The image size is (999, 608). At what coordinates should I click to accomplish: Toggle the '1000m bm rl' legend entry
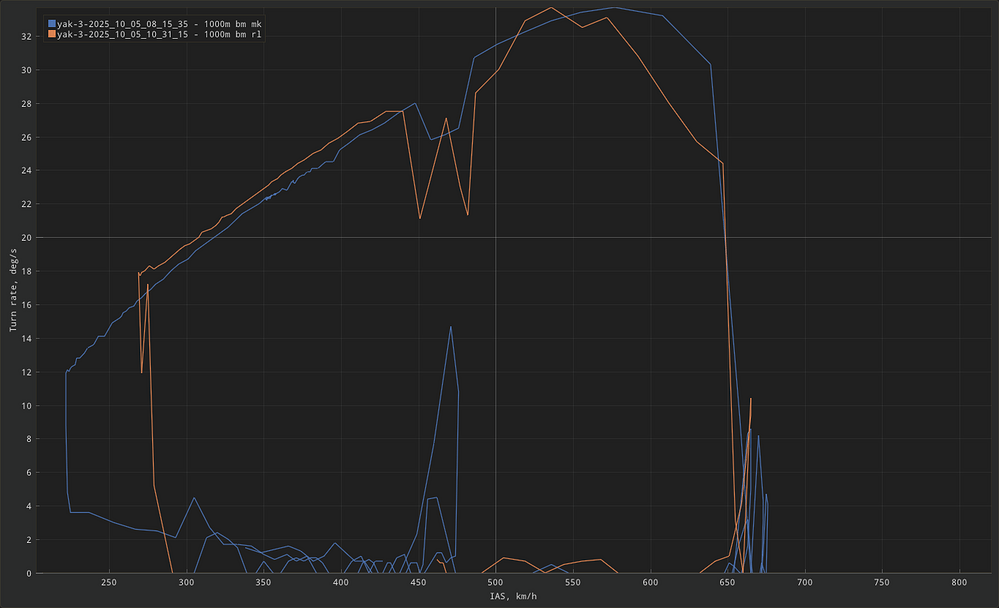point(160,34)
